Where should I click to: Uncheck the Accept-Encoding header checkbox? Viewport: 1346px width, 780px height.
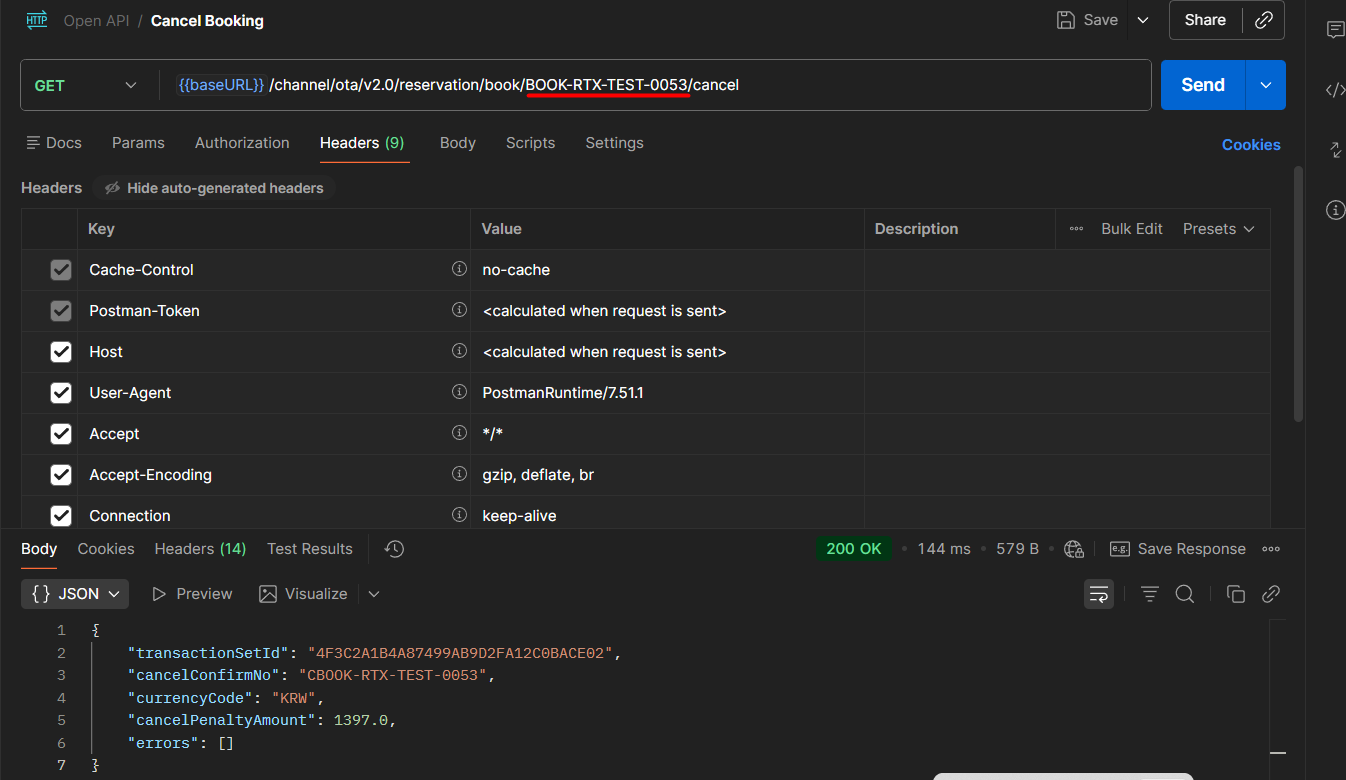(61, 475)
